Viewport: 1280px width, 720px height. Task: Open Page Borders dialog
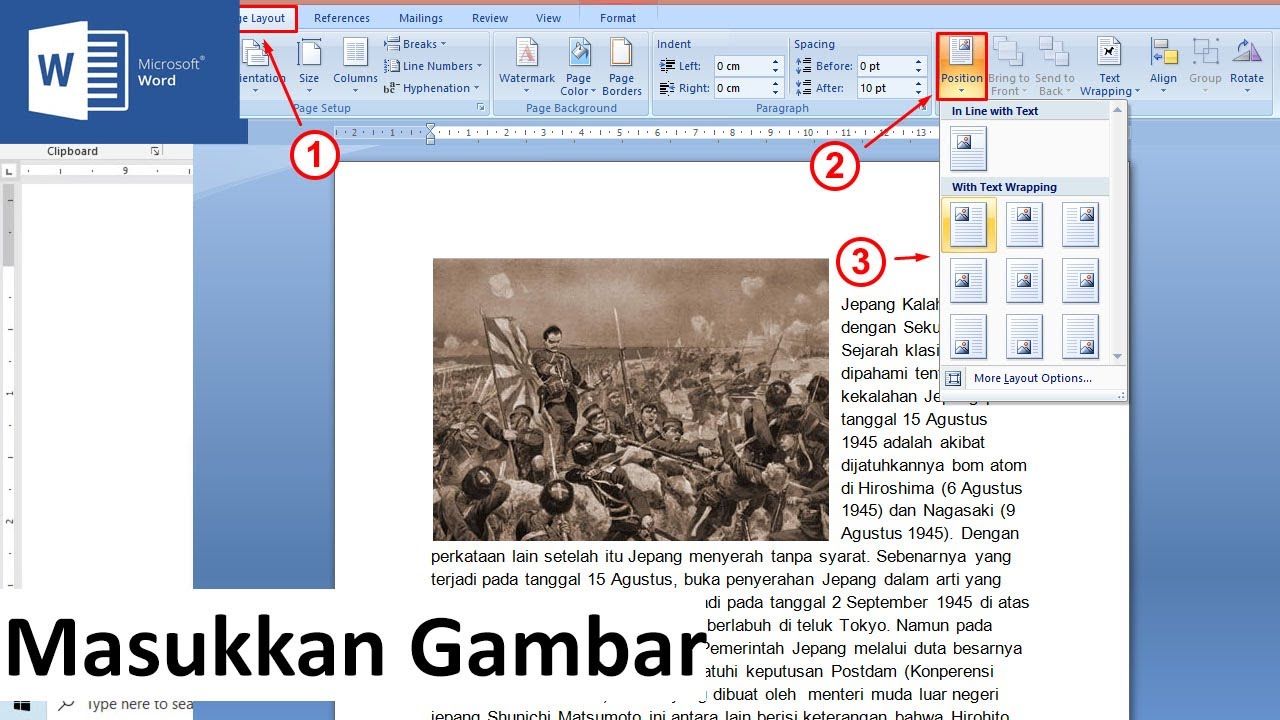(x=622, y=66)
